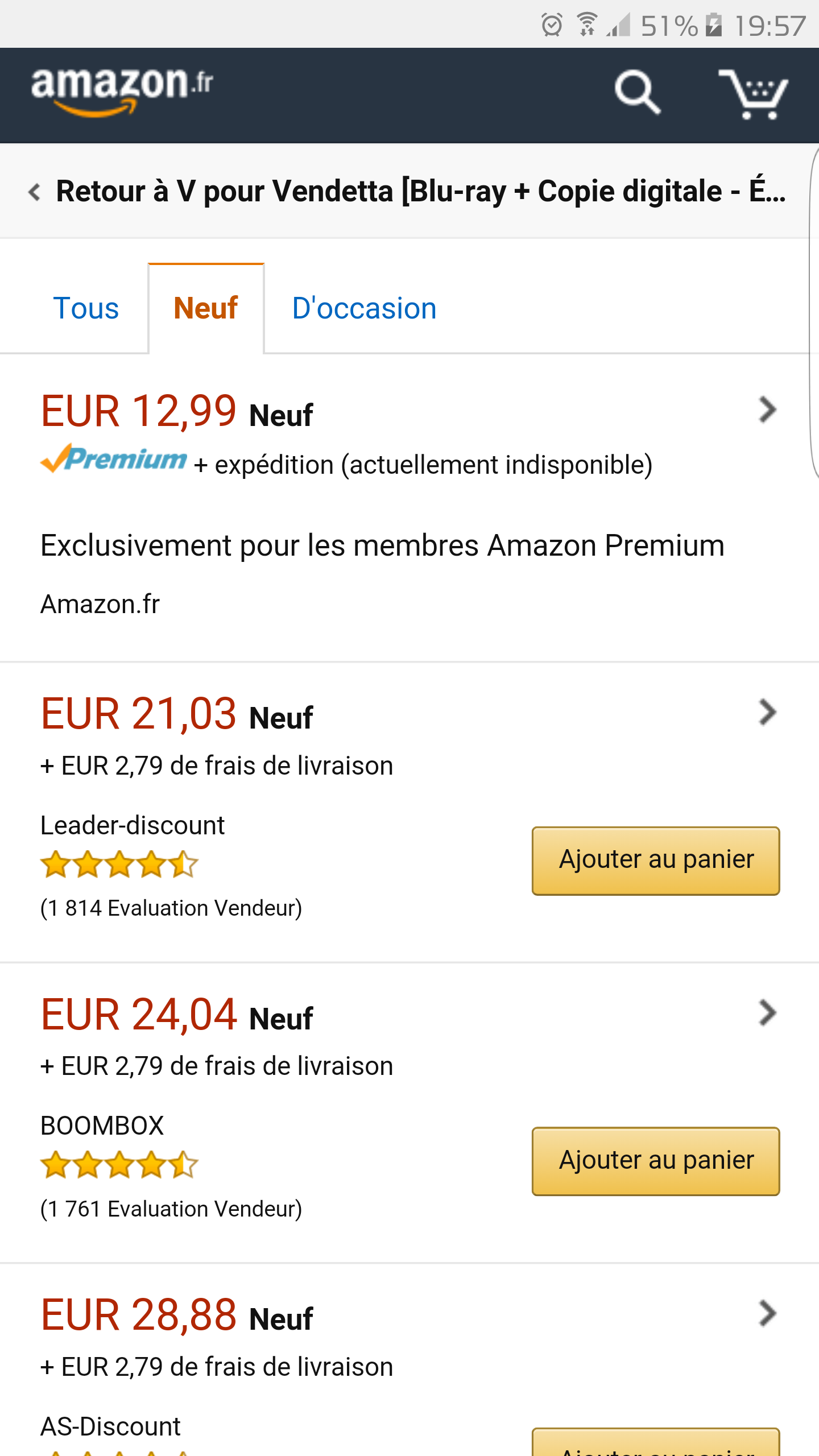Tap the Wi-Fi icon in status bar

click(586, 25)
